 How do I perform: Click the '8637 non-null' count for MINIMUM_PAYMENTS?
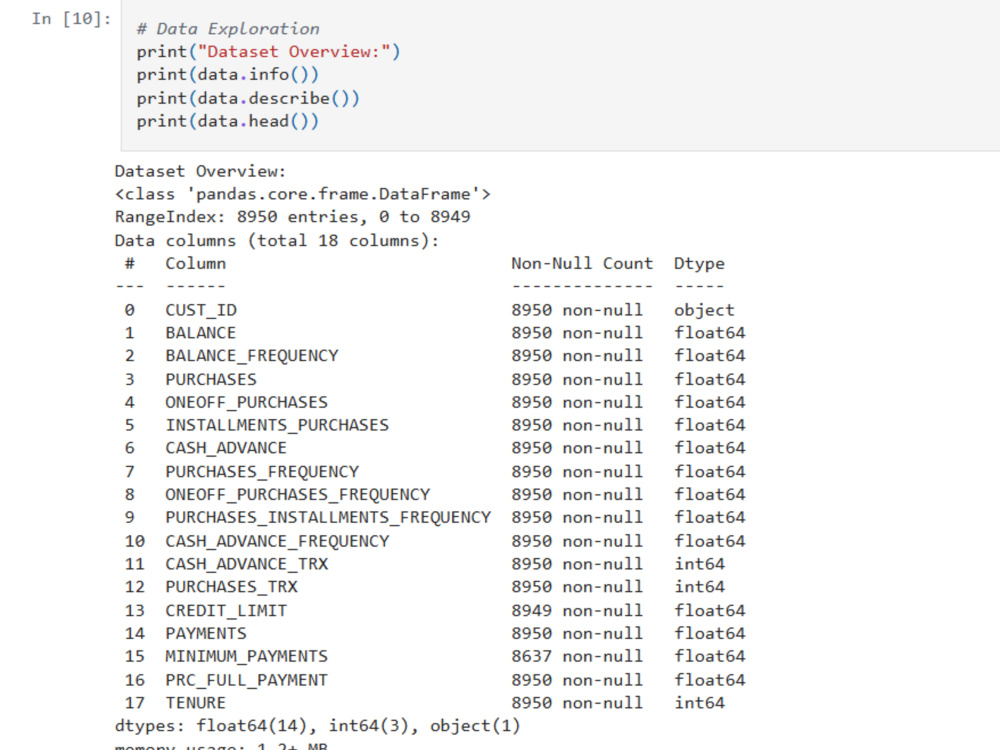577,656
